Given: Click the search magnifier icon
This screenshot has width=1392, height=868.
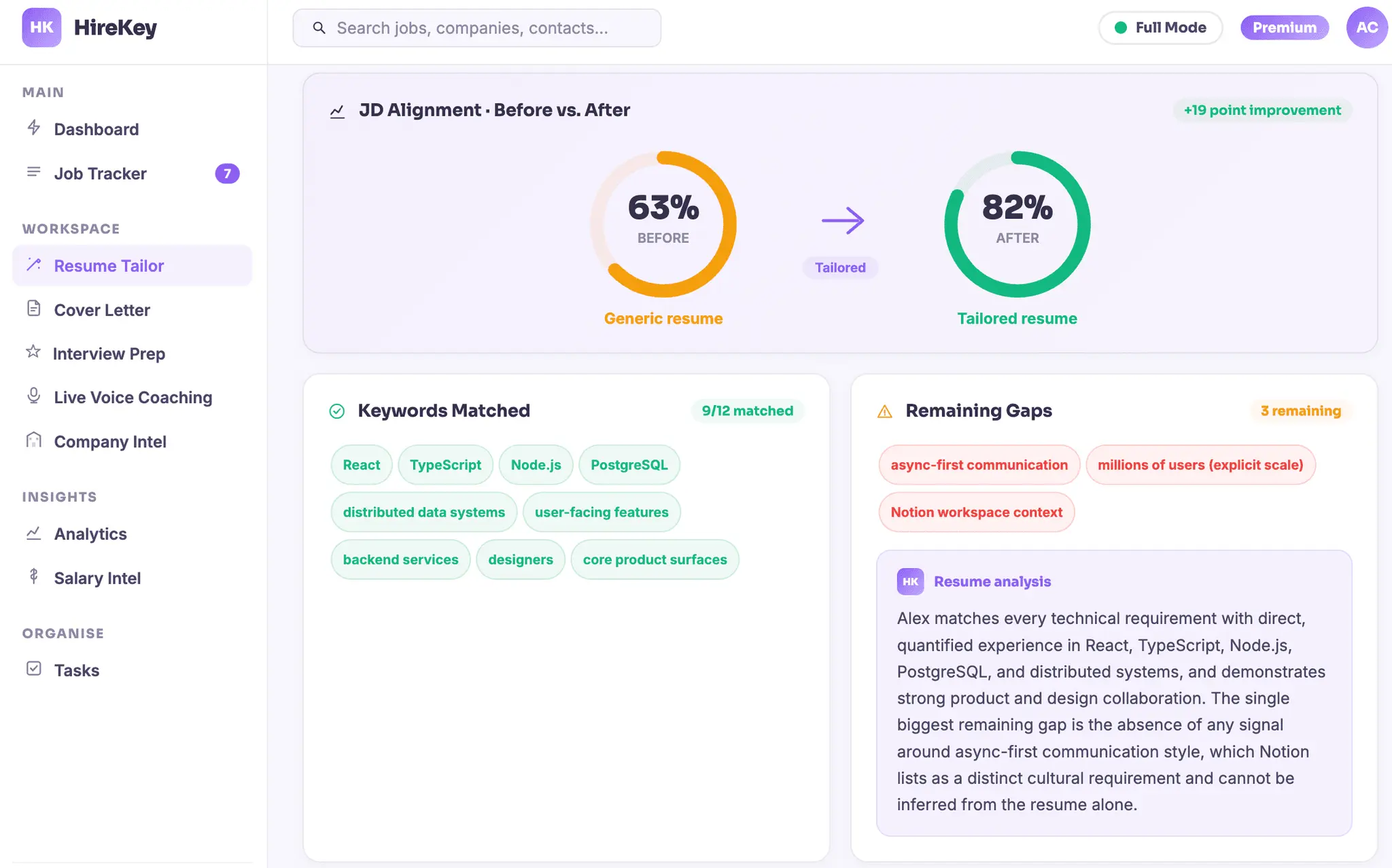Looking at the screenshot, I should pyautogui.click(x=319, y=28).
